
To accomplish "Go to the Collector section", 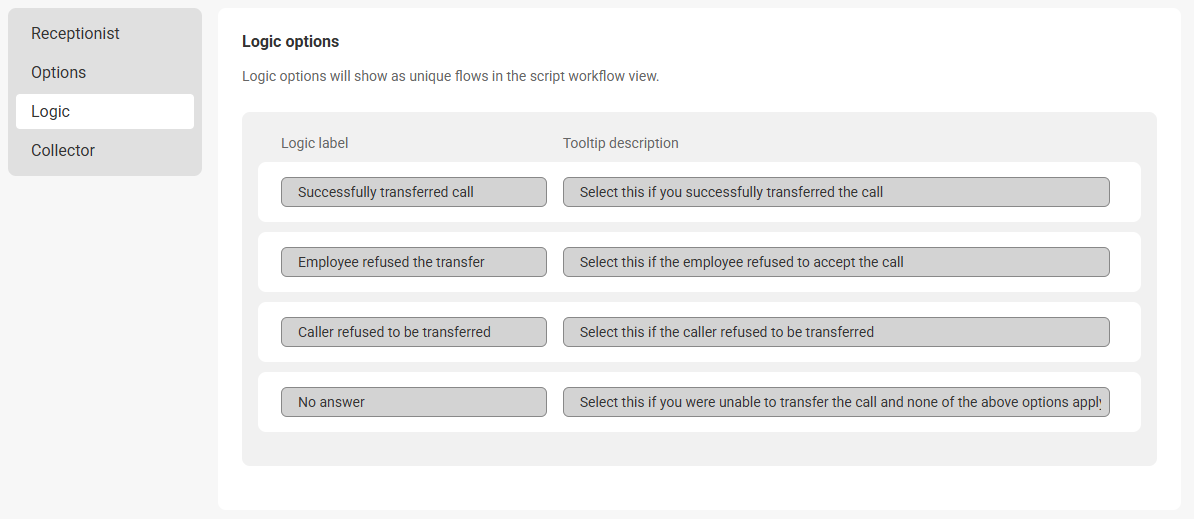I will pos(63,151).
